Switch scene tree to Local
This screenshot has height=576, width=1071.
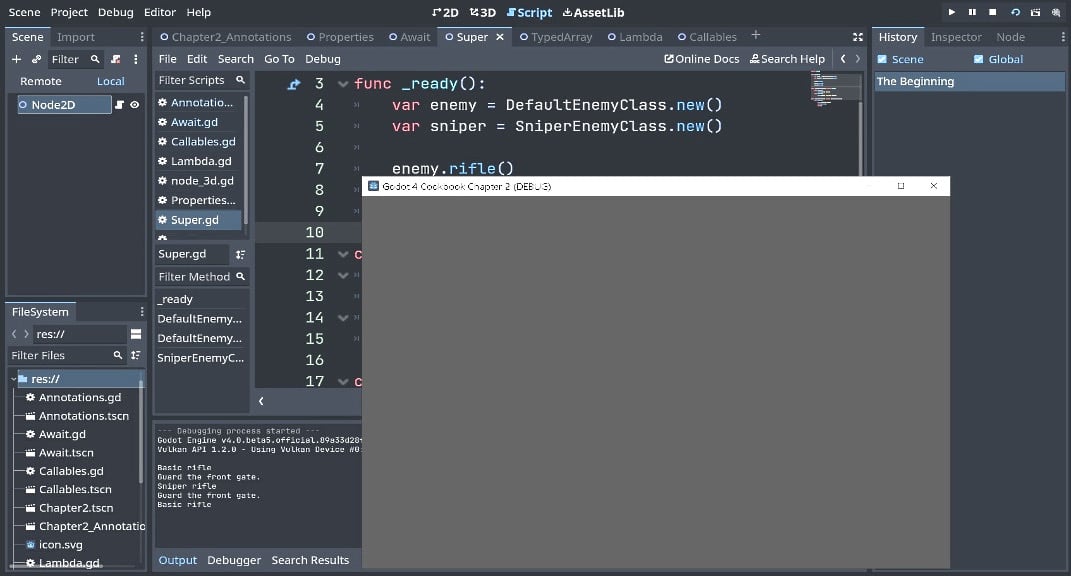click(x=111, y=81)
